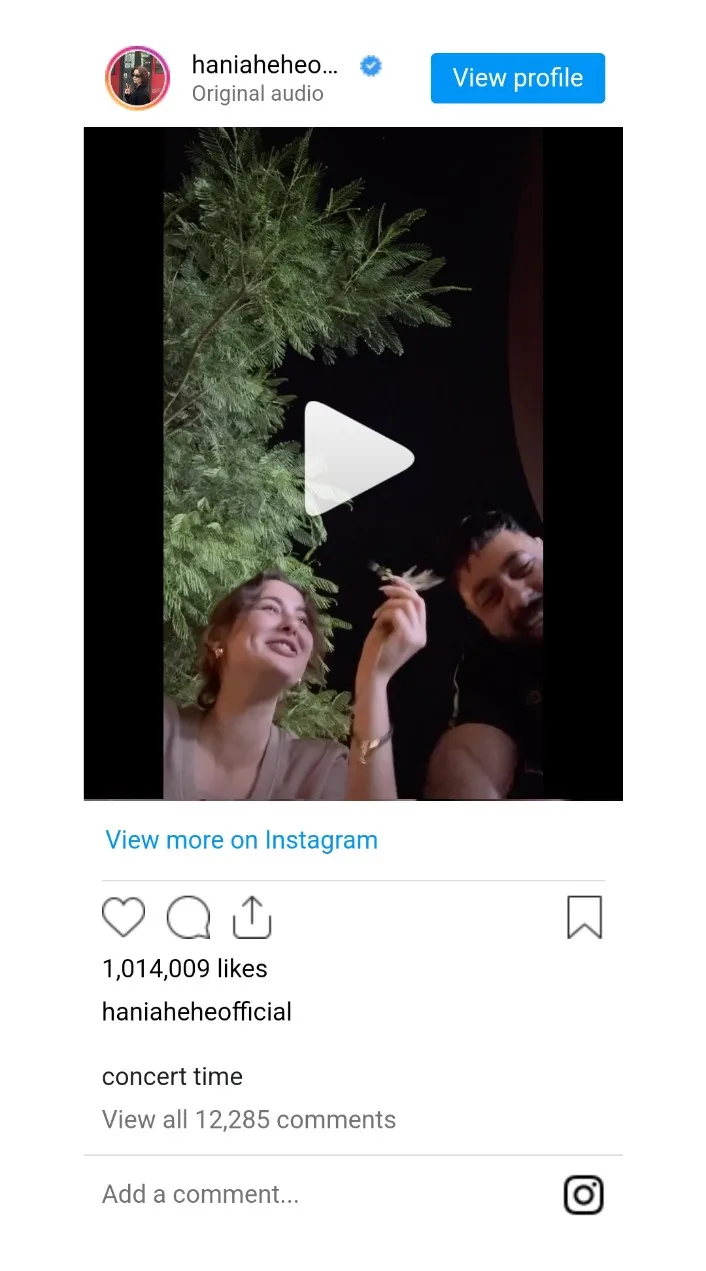Open comments via the speech bubble icon
Image resolution: width=706 pixels, height=1271 pixels.
click(x=188, y=917)
